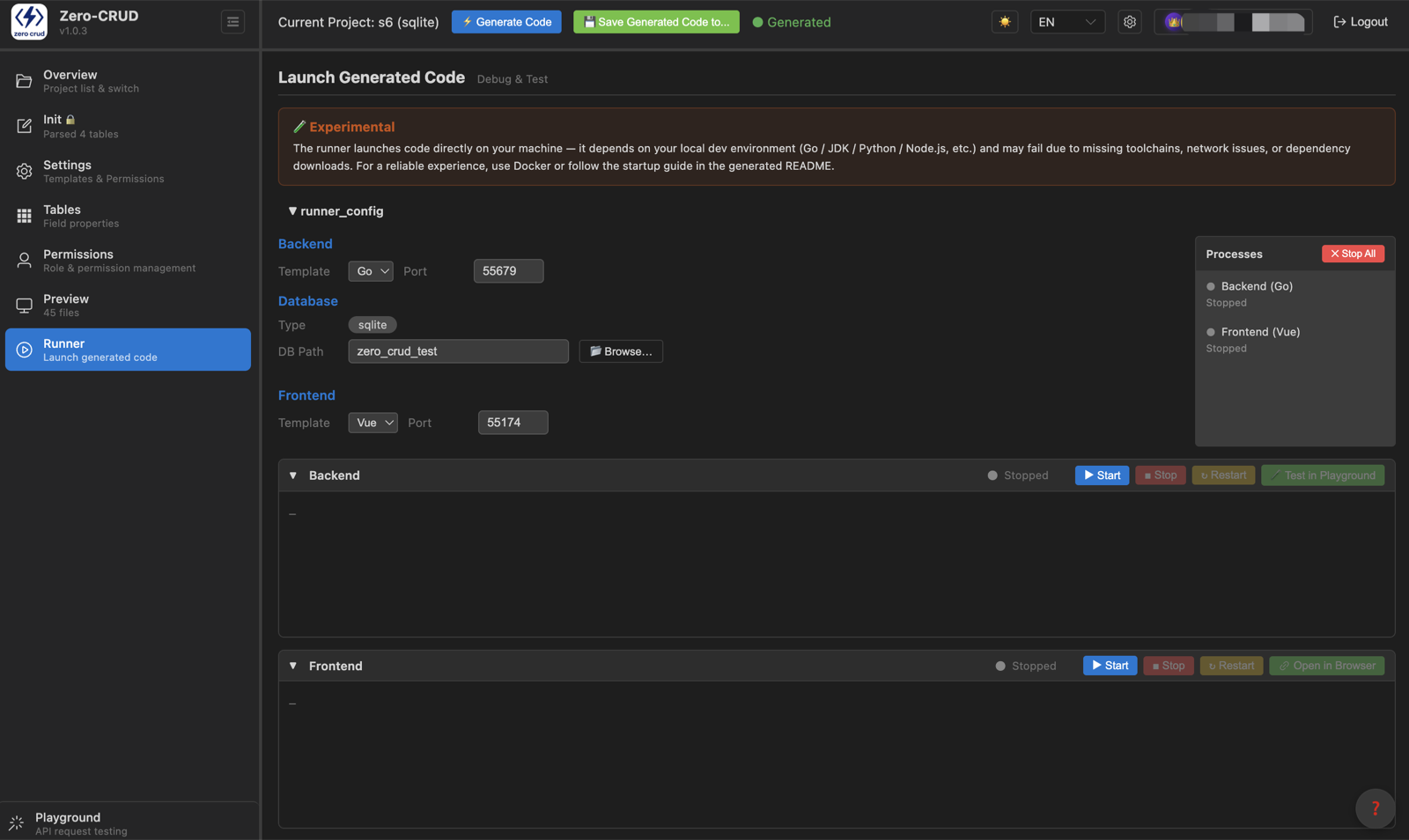Edit the frontend port 55174 field

pyautogui.click(x=513, y=423)
